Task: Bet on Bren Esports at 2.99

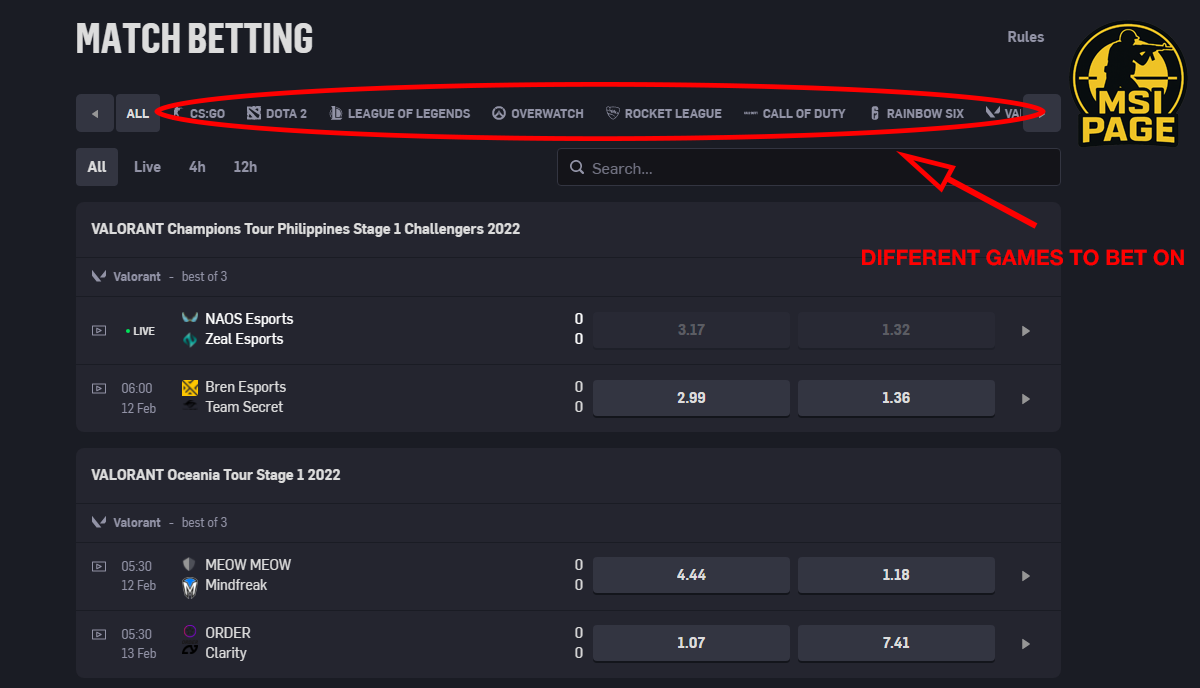Action: click(691, 397)
